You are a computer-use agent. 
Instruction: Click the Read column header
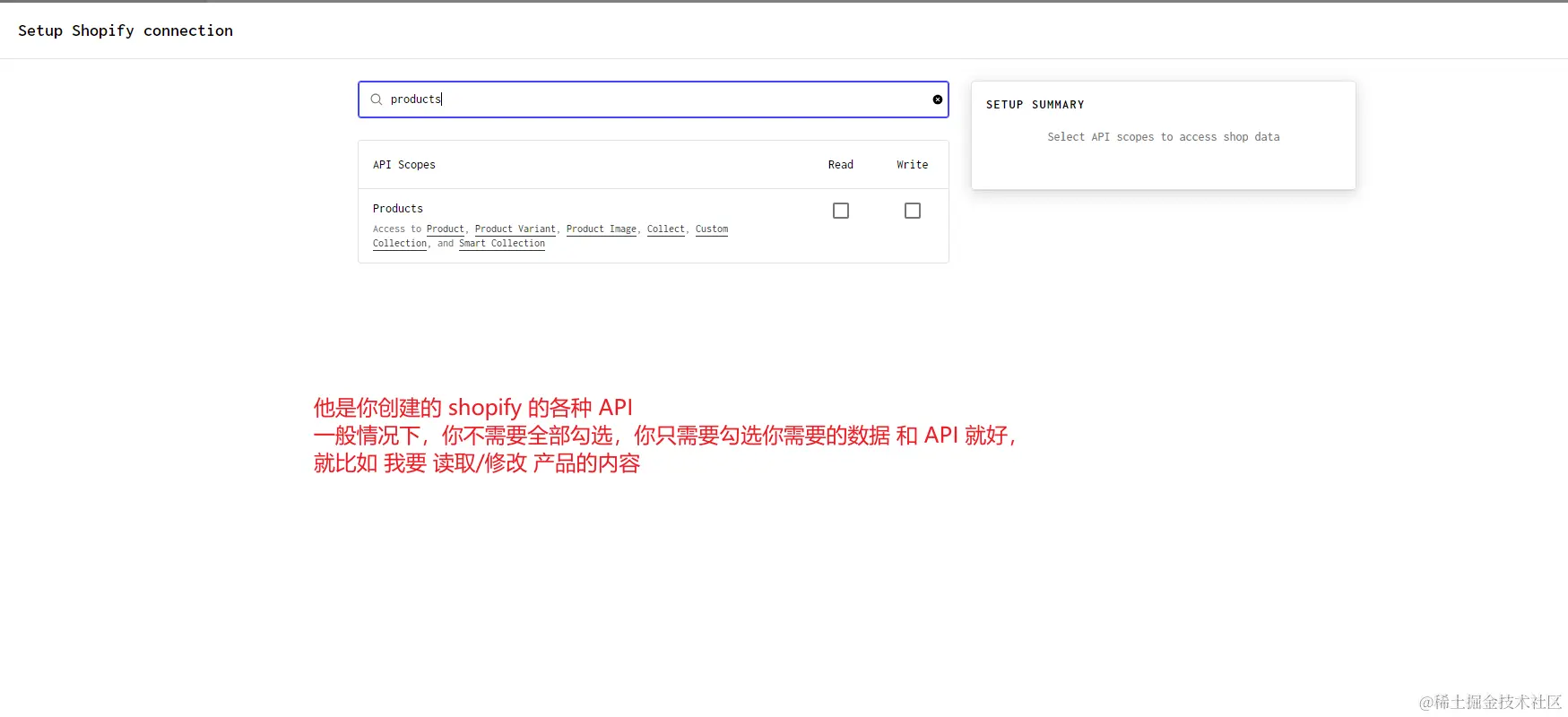pyautogui.click(x=841, y=165)
